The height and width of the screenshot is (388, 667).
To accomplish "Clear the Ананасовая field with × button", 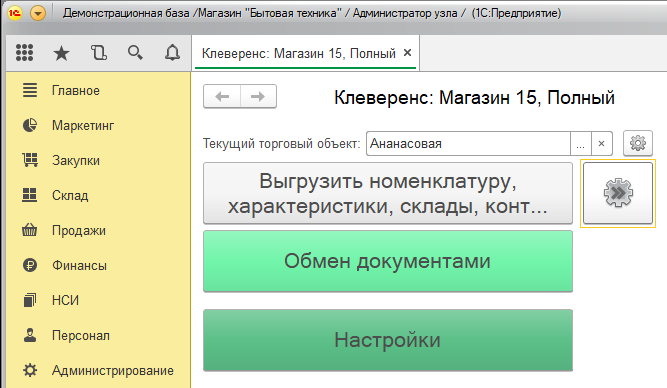I will click(x=601, y=144).
